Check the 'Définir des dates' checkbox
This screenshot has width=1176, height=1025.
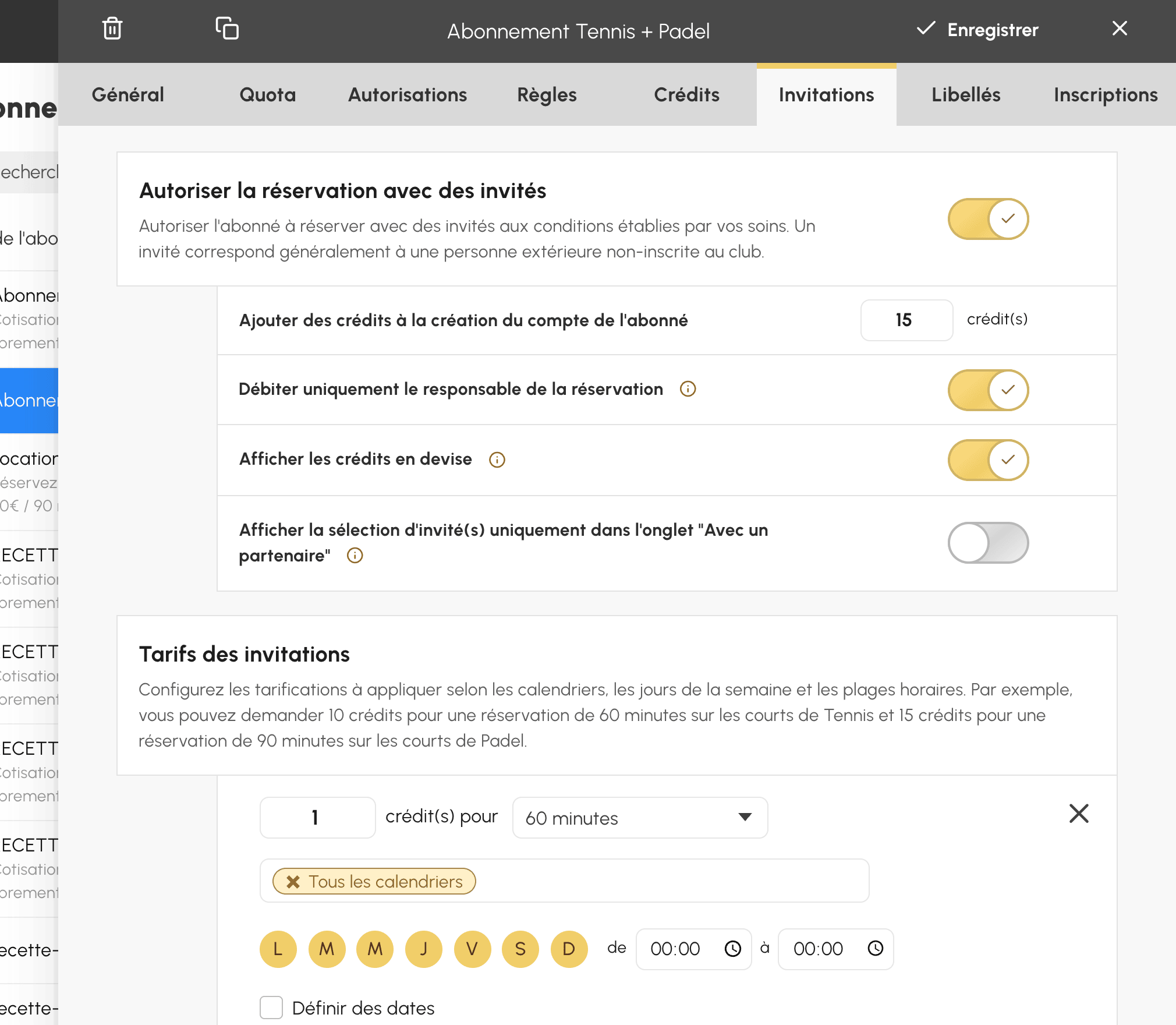[x=271, y=1008]
